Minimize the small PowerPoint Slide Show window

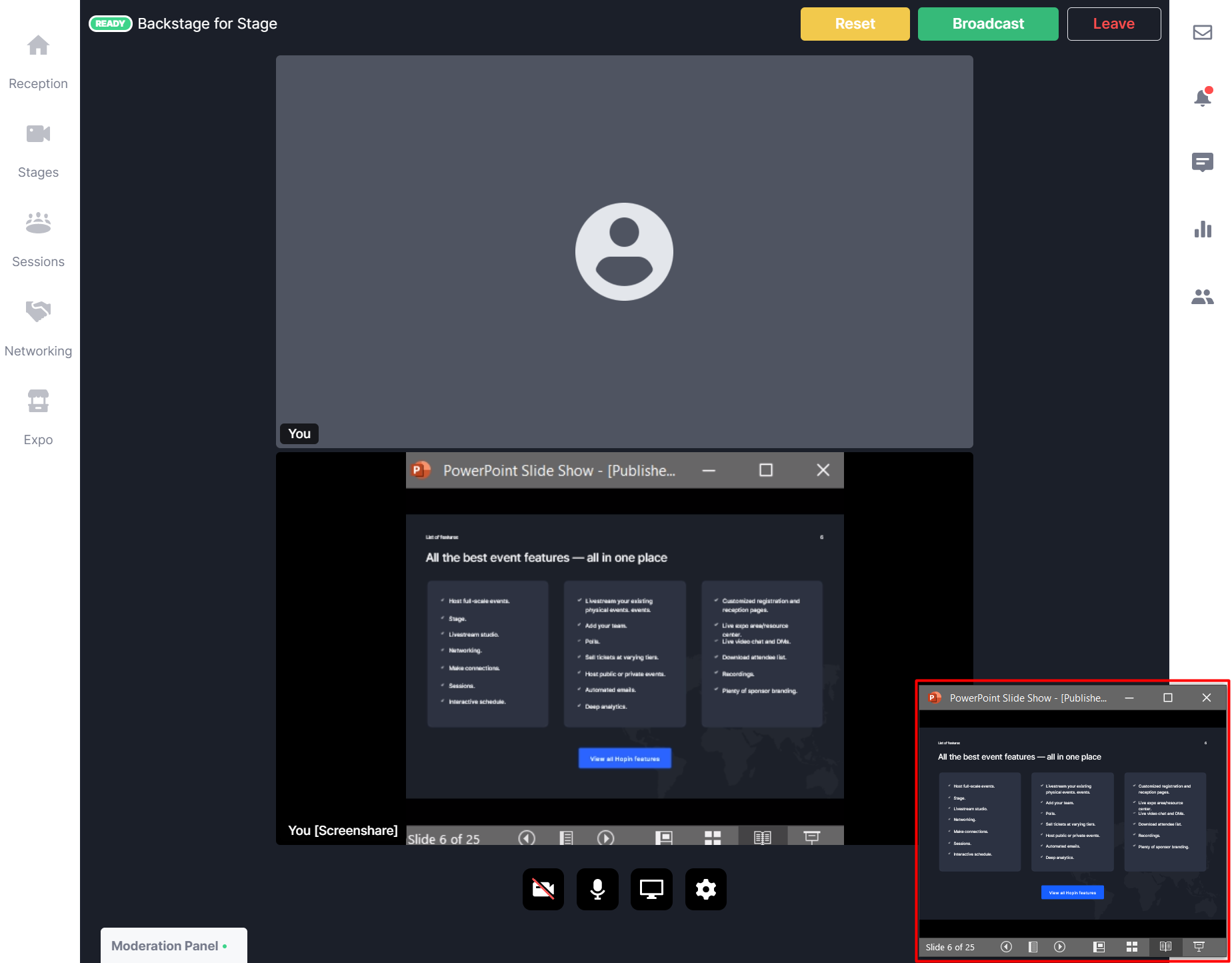coord(1129,698)
